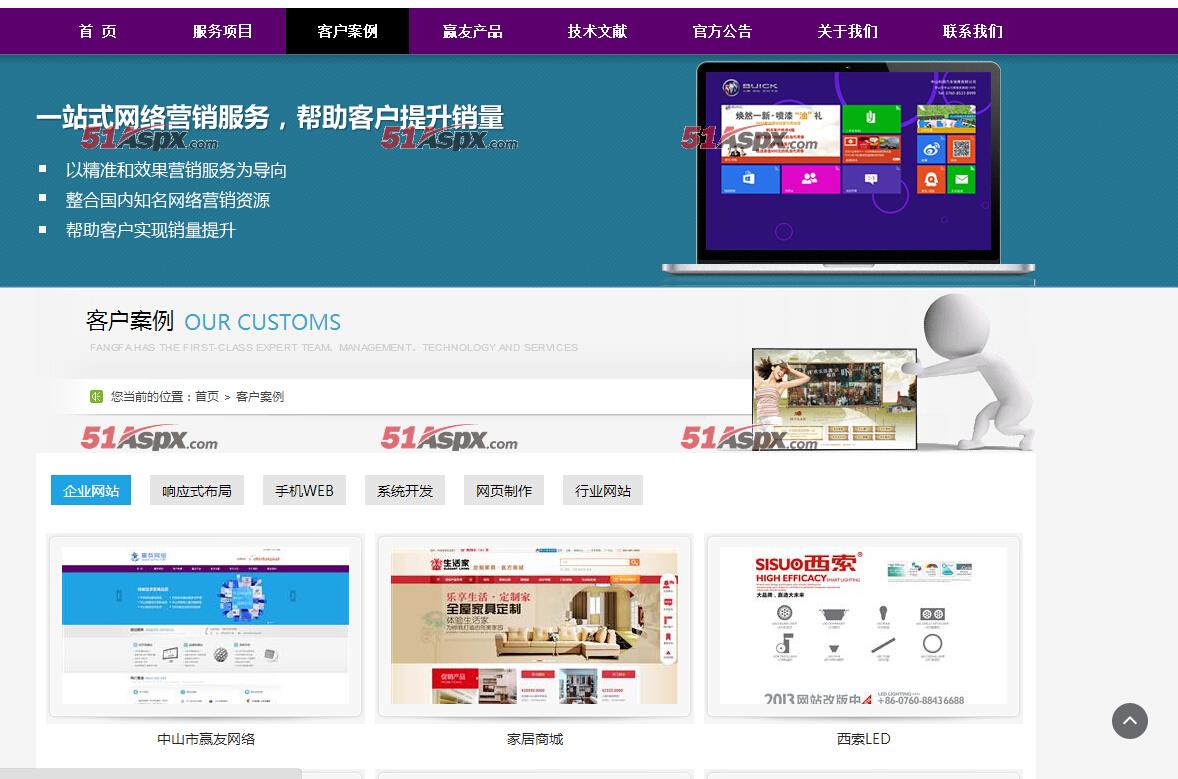Follow the 首页 breadcrumb link
Viewport: 1178px width, 779px height.
tap(207, 397)
